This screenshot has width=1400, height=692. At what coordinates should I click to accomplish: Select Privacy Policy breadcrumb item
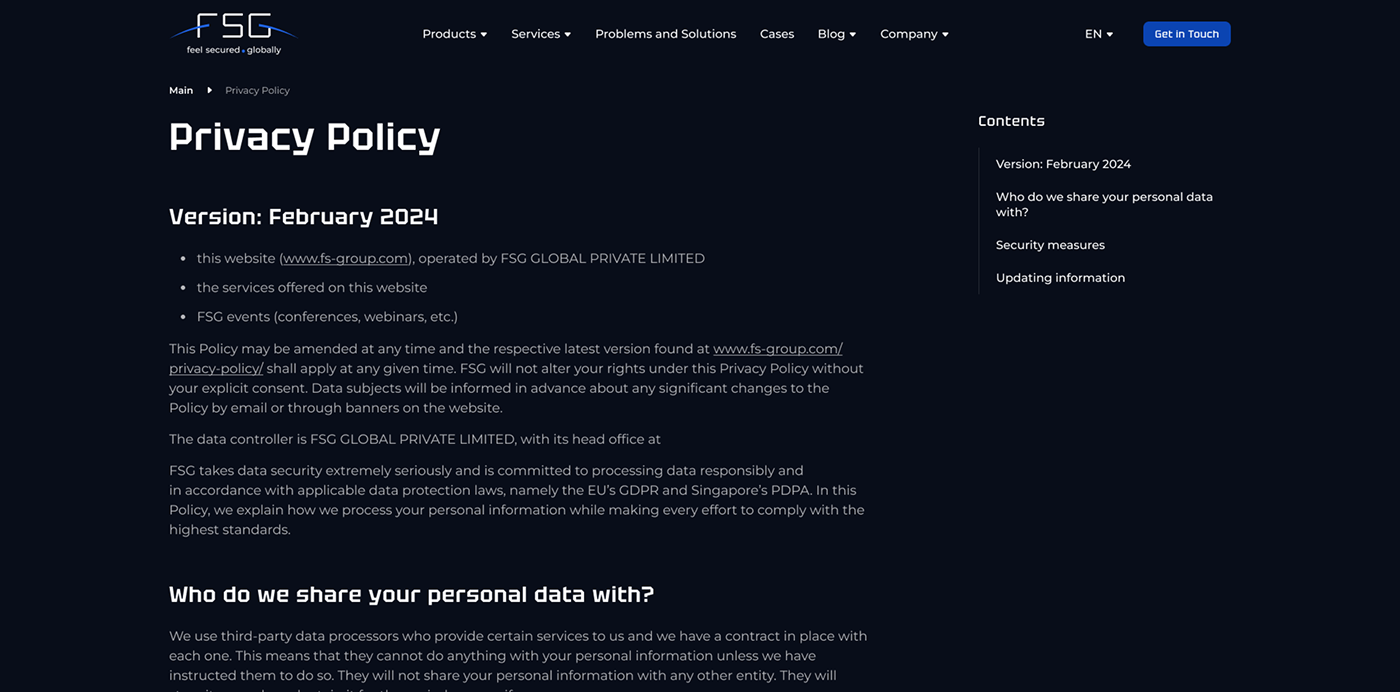click(257, 90)
